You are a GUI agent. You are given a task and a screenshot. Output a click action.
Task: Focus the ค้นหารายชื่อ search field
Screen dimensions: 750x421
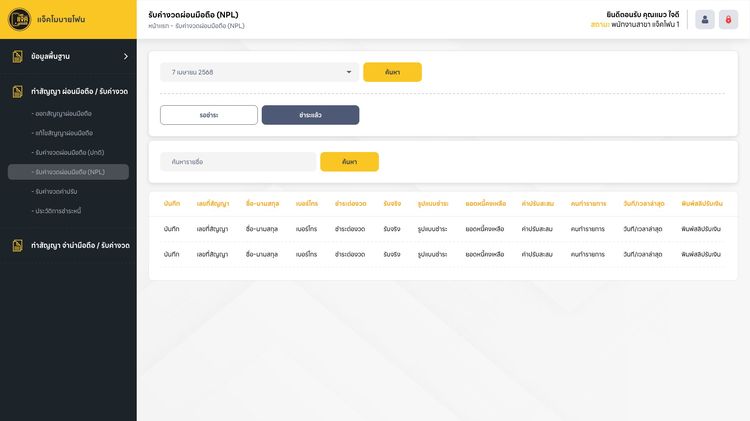coord(238,161)
